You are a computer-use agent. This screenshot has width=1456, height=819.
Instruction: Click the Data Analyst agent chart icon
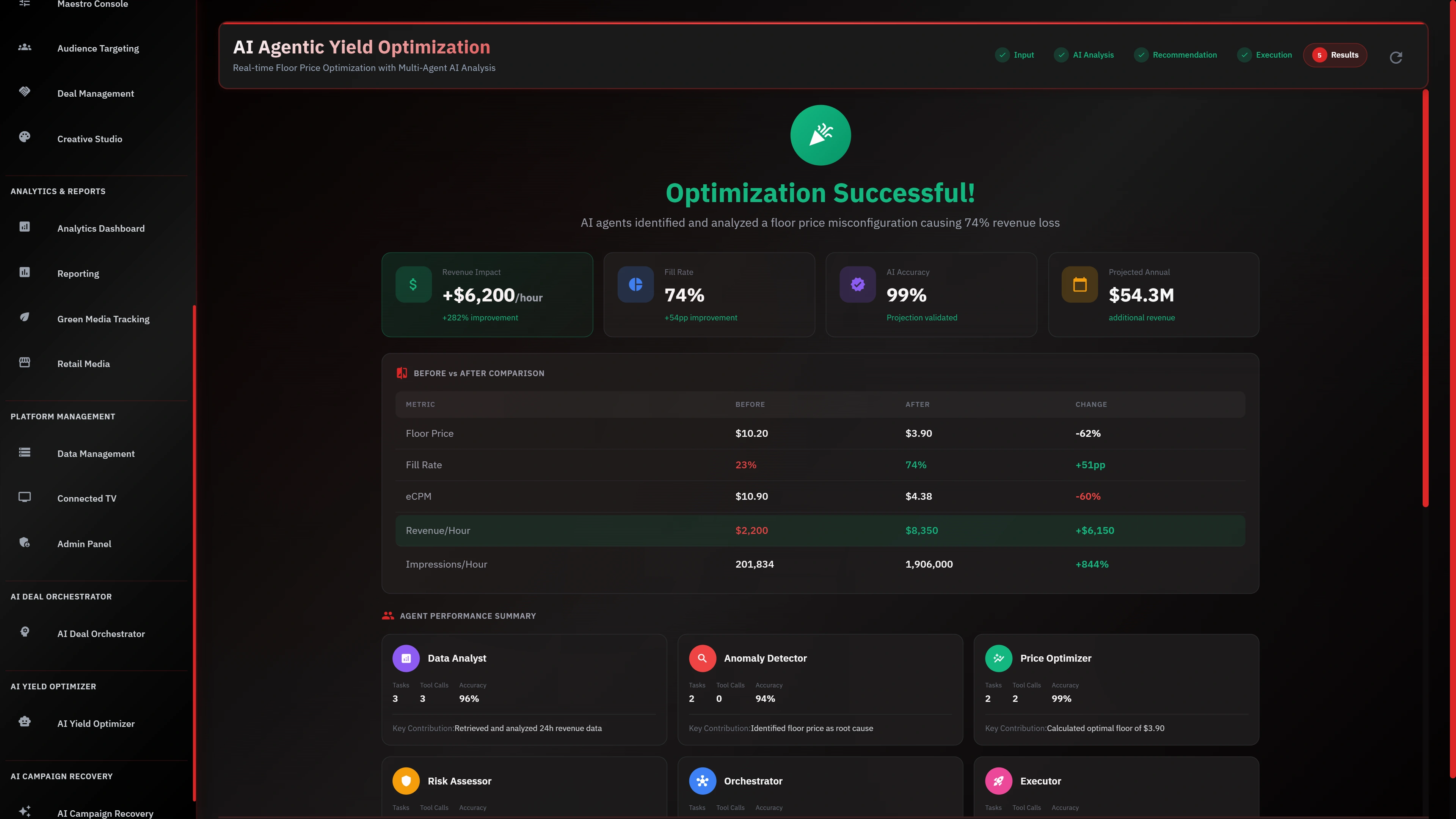click(406, 658)
